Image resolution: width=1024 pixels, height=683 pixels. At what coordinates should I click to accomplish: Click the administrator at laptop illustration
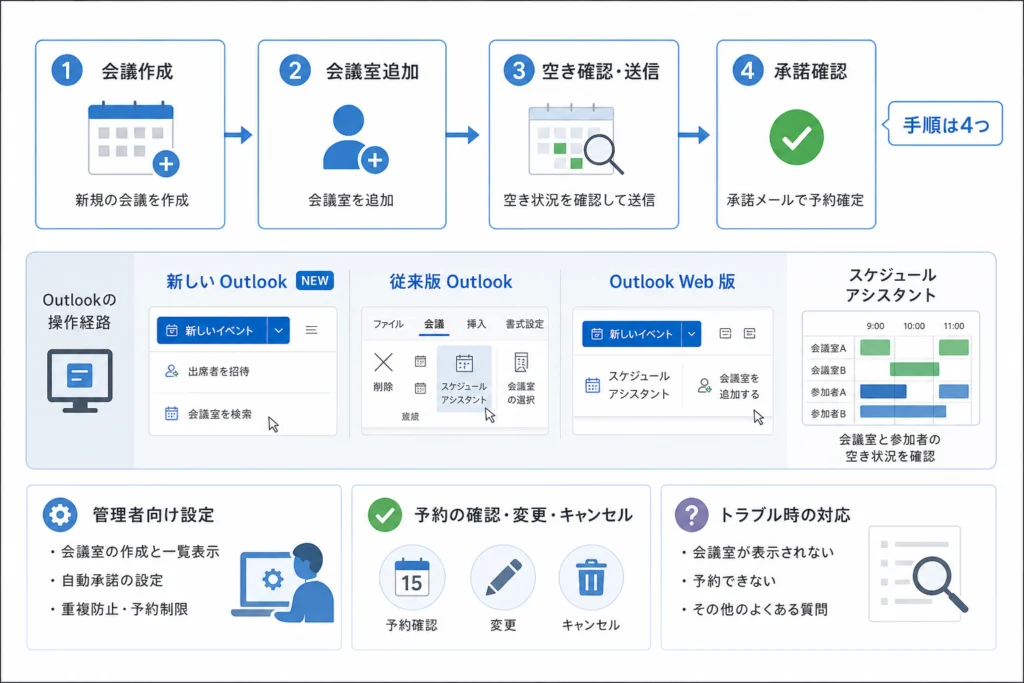pos(284,582)
